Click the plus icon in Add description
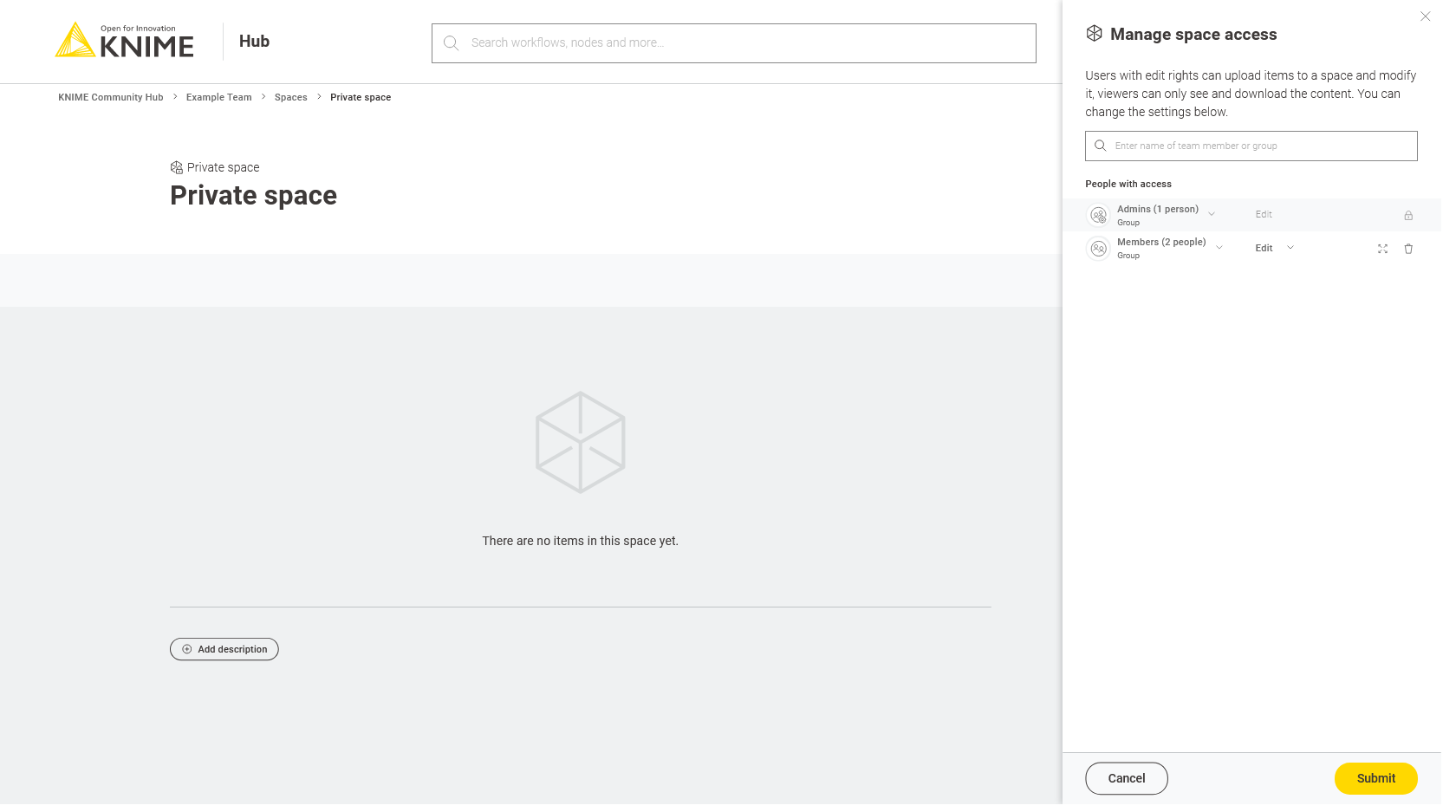Screen dimensions: 1456x812 pyautogui.click(x=187, y=649)
